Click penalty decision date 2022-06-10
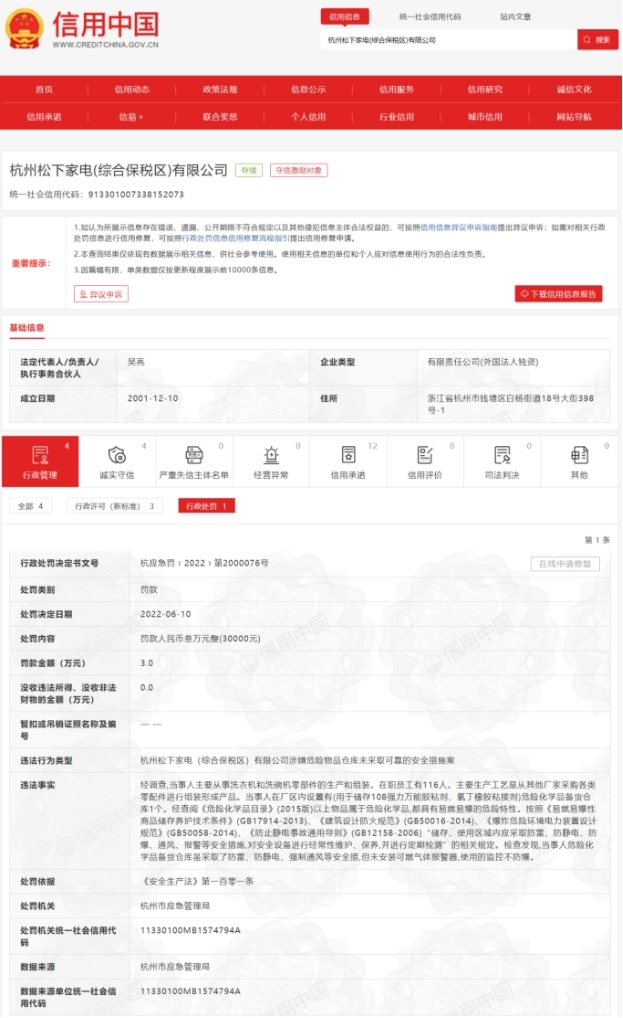Viewport: 623px width, 1018px height. [165, 614]
